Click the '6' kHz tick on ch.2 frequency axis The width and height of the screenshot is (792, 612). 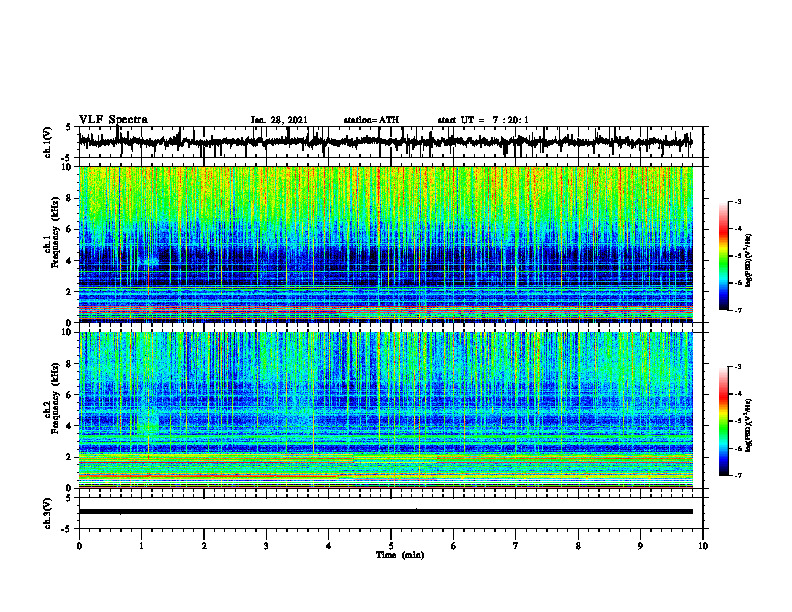click(70, 395)
